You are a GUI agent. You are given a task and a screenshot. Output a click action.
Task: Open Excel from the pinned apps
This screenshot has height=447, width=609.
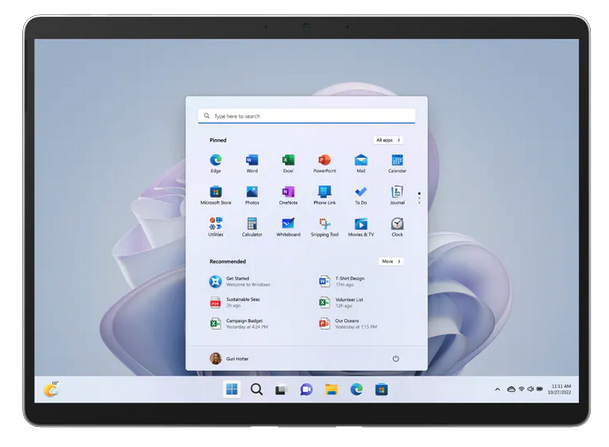288,163
